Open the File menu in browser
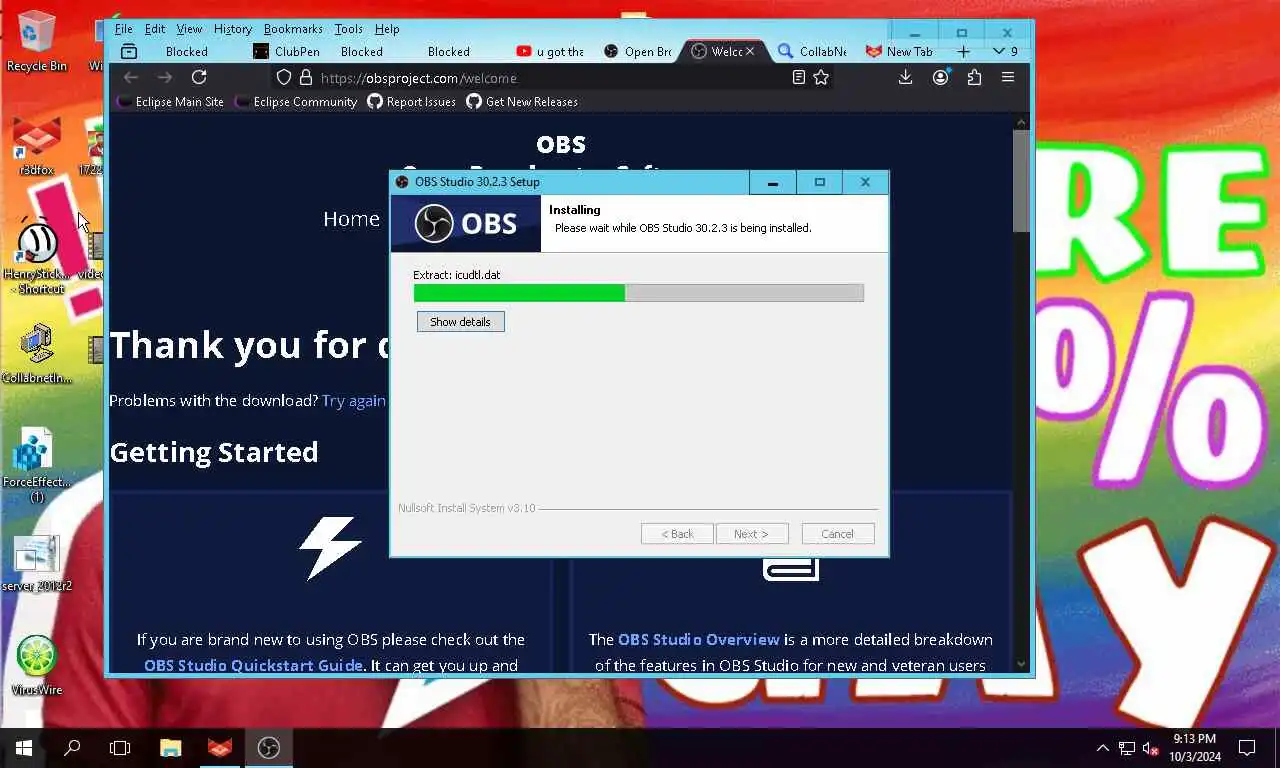 click(123, 29)
